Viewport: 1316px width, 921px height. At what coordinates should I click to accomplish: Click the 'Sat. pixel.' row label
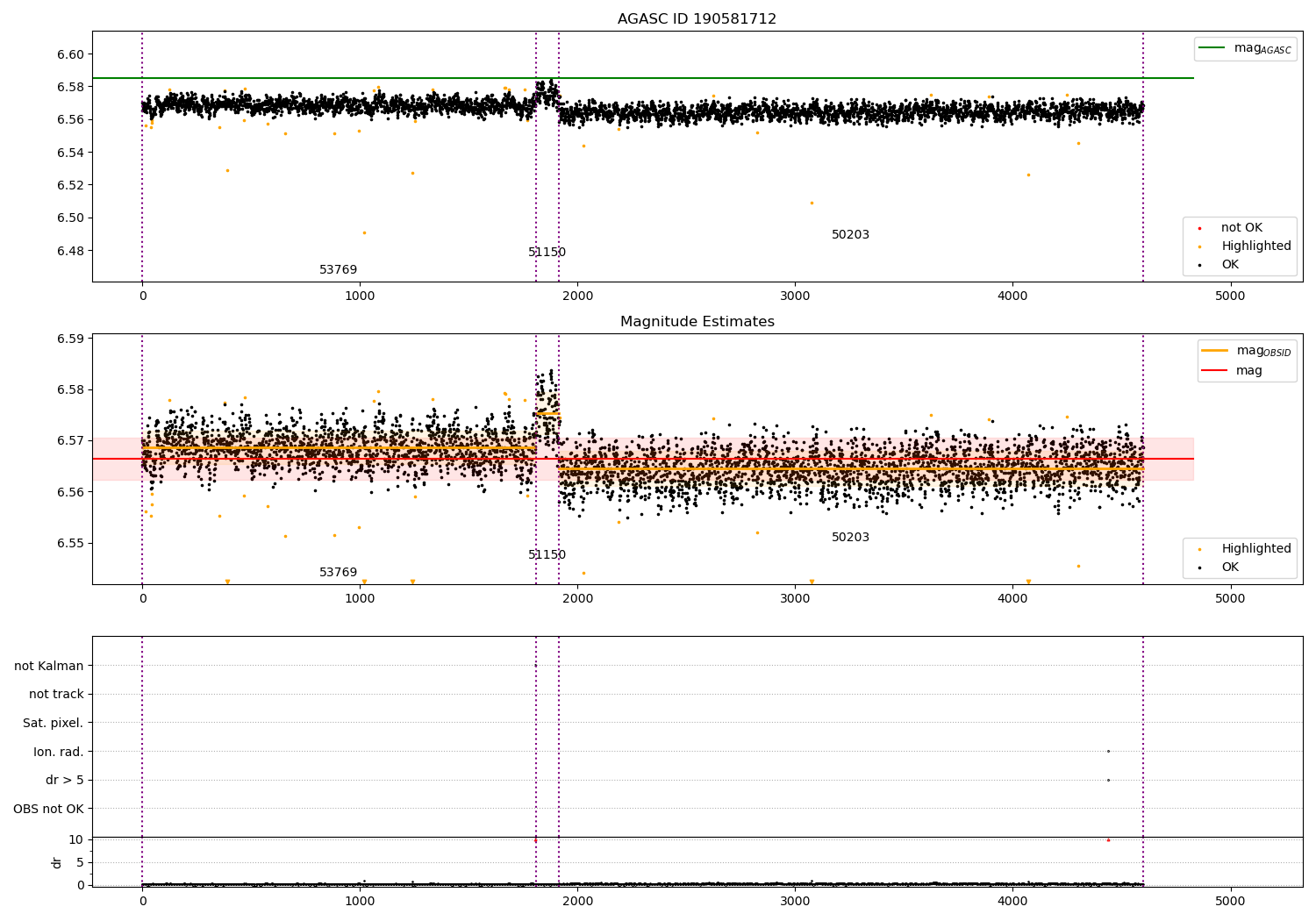pos(54,723)
